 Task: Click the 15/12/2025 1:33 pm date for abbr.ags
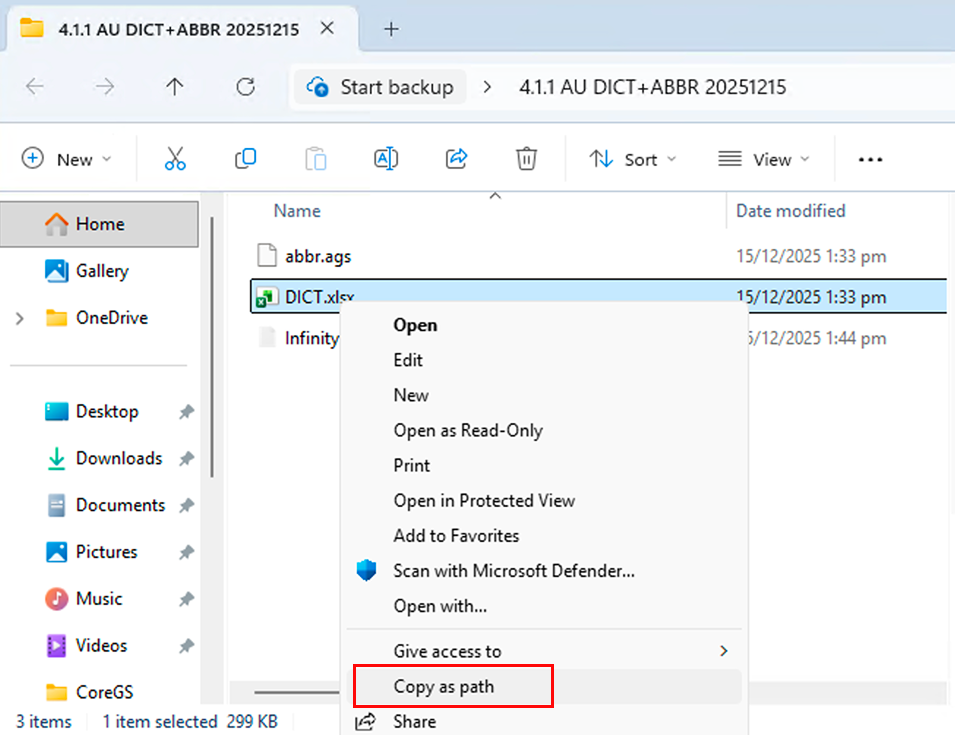(x=811, y=256)
